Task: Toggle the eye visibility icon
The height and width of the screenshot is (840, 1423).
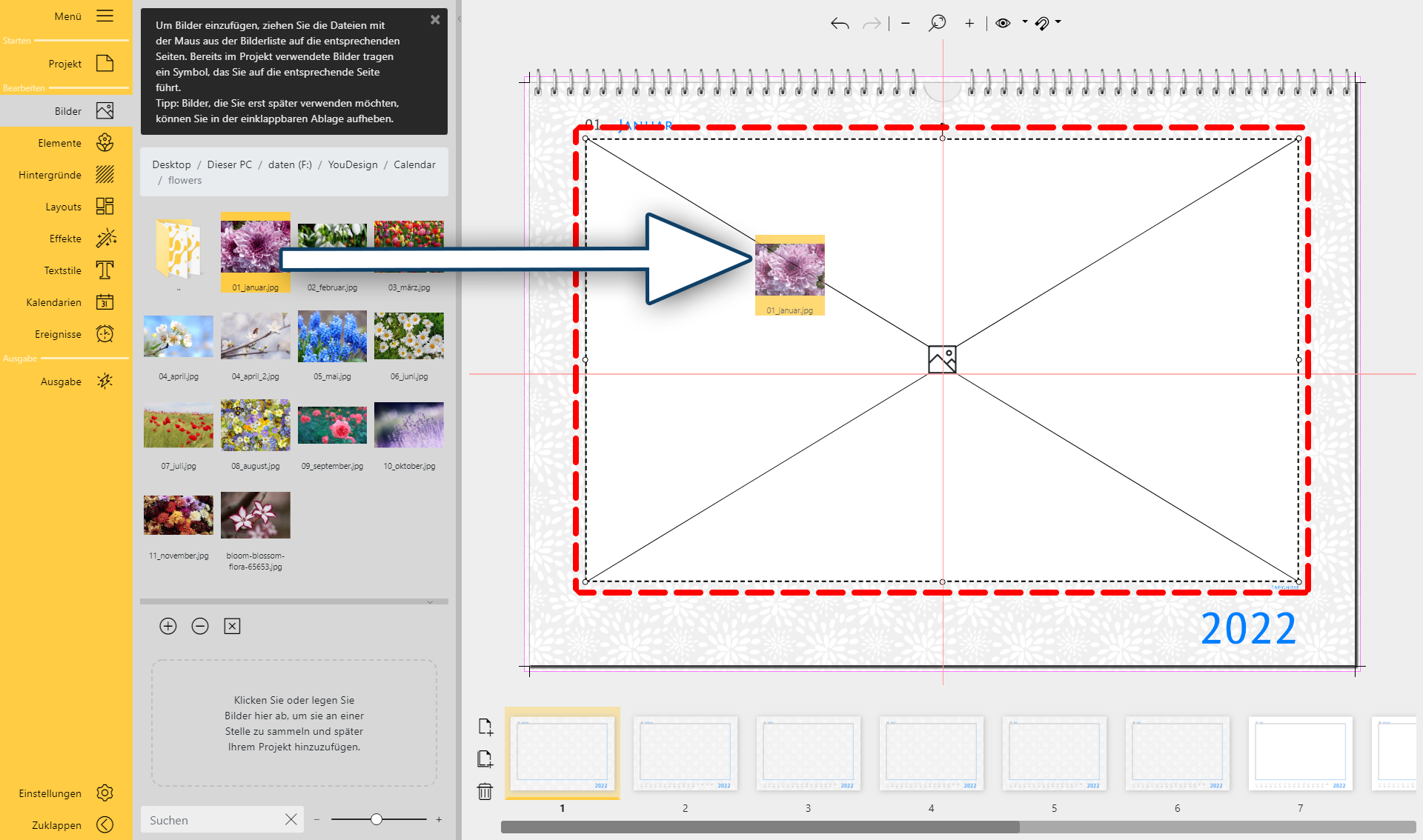Action: [x=1003, y=23]
